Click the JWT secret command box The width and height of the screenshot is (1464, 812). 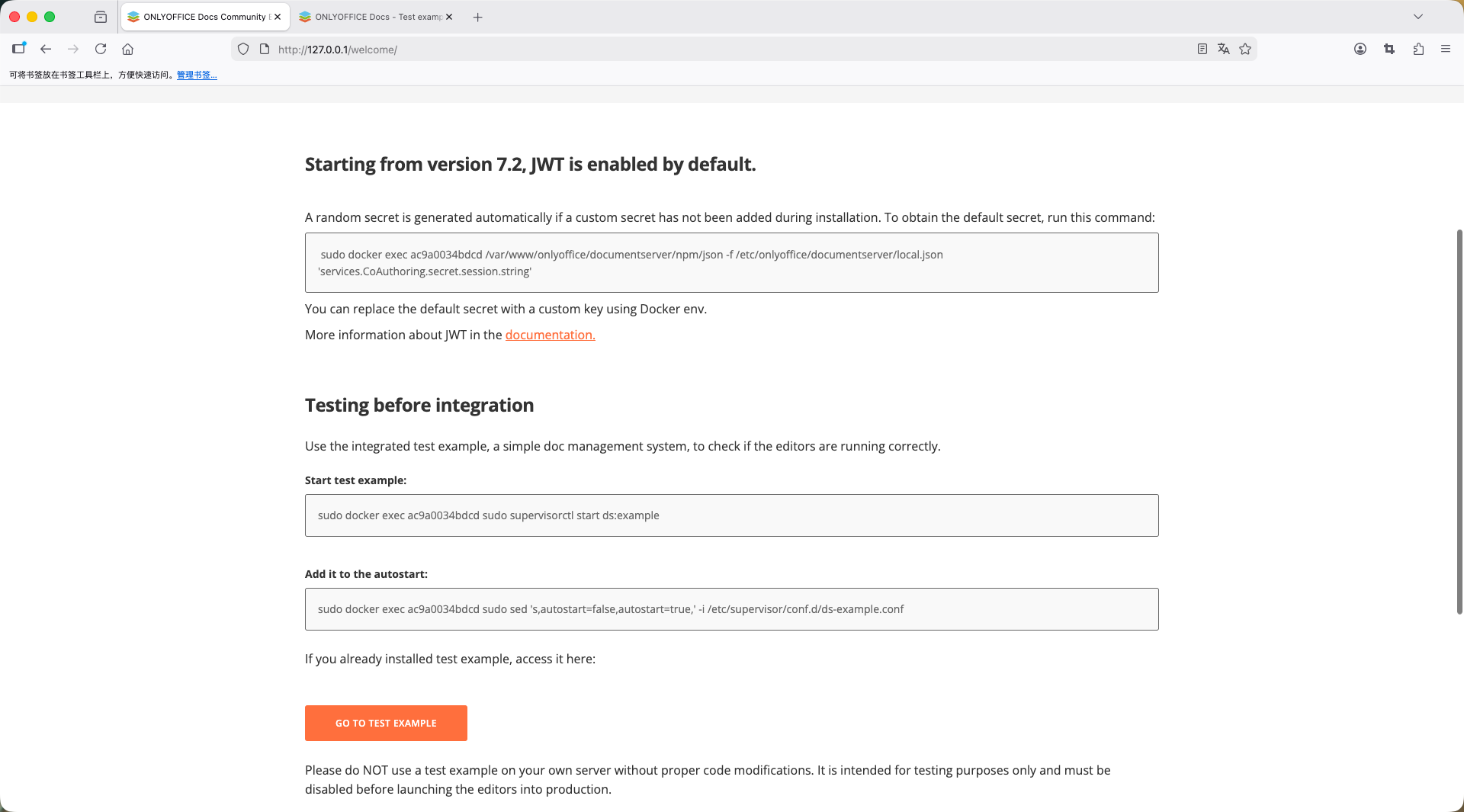point(732,263)
